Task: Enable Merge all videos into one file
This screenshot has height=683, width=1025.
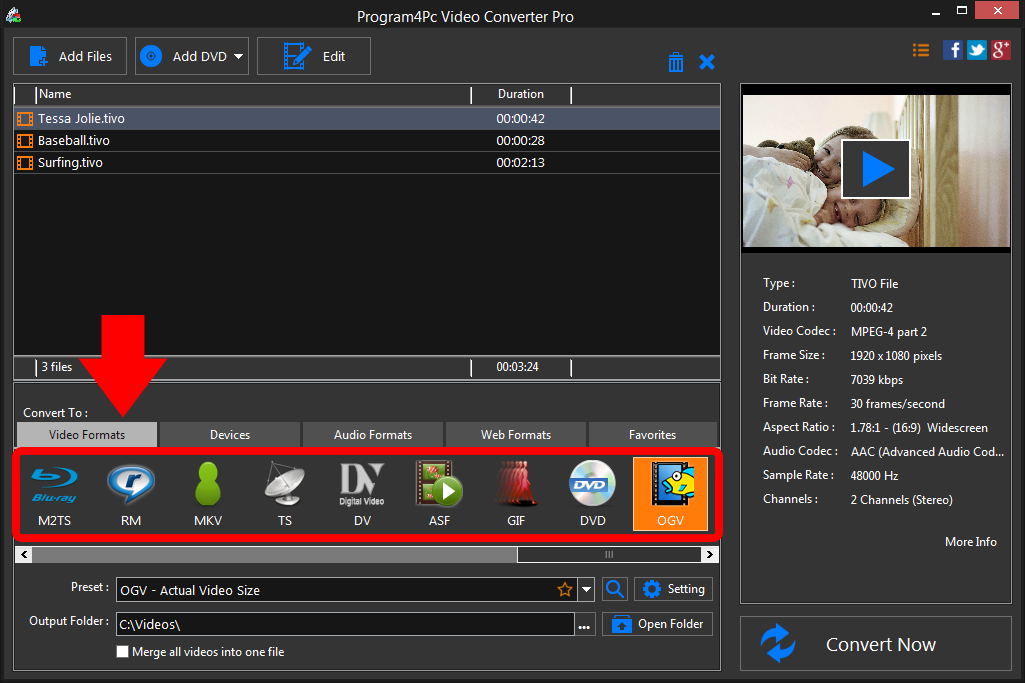Action: pyautogui.click(x=122, y=652)
